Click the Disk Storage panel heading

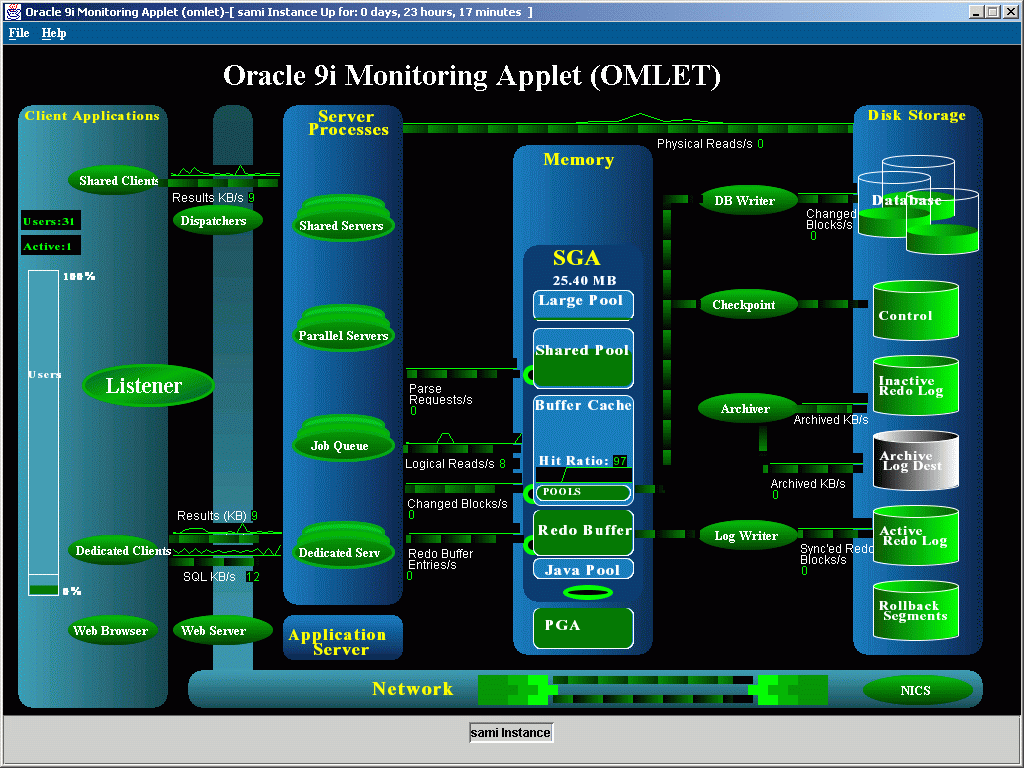(916, 115)
